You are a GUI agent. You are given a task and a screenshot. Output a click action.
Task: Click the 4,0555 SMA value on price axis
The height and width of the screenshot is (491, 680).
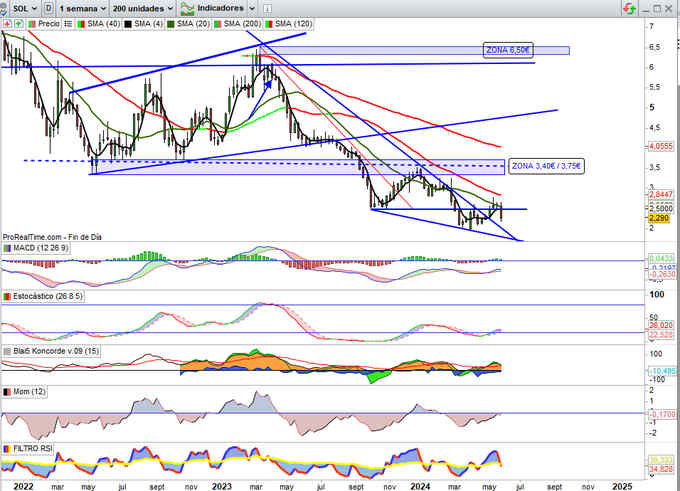[x=660, y=147]
